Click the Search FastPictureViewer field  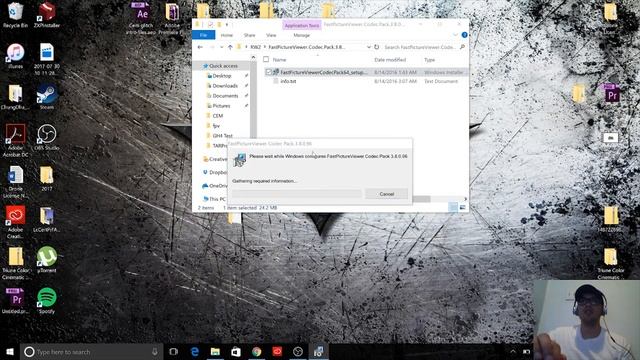tap(424, 47)
